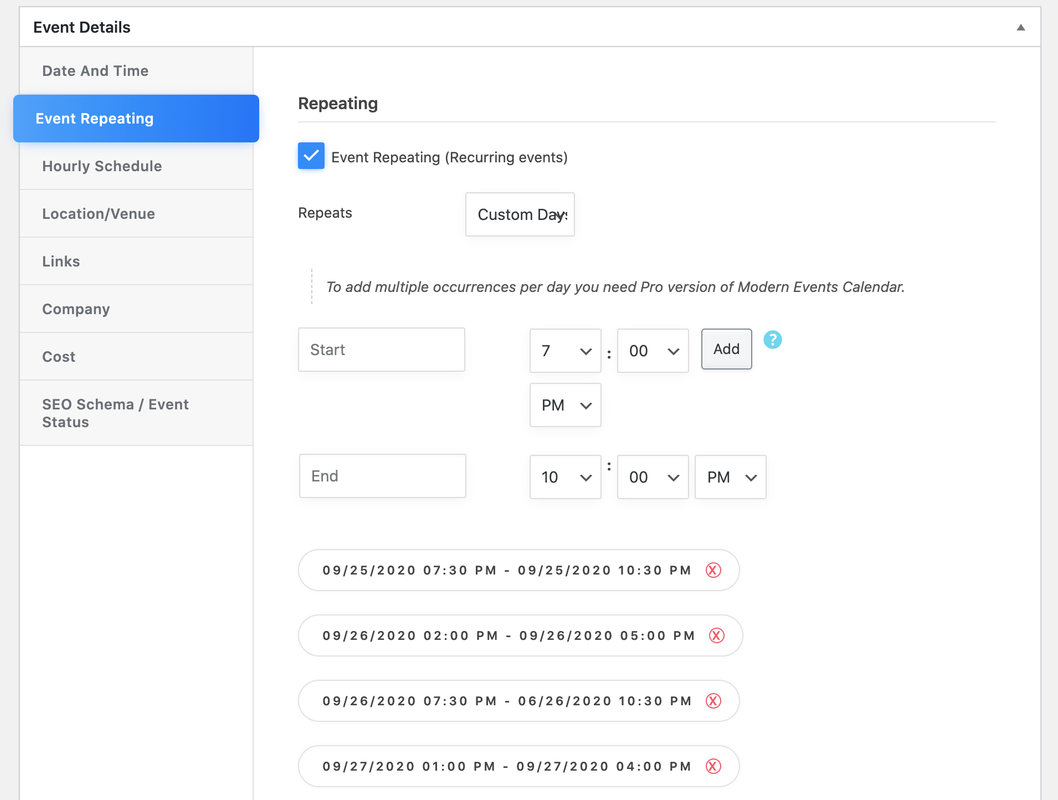1058x800 pixels.
Task: Delete the 09/26/2020 07:30 PM occurrence
Action: [x=713, y=702]
